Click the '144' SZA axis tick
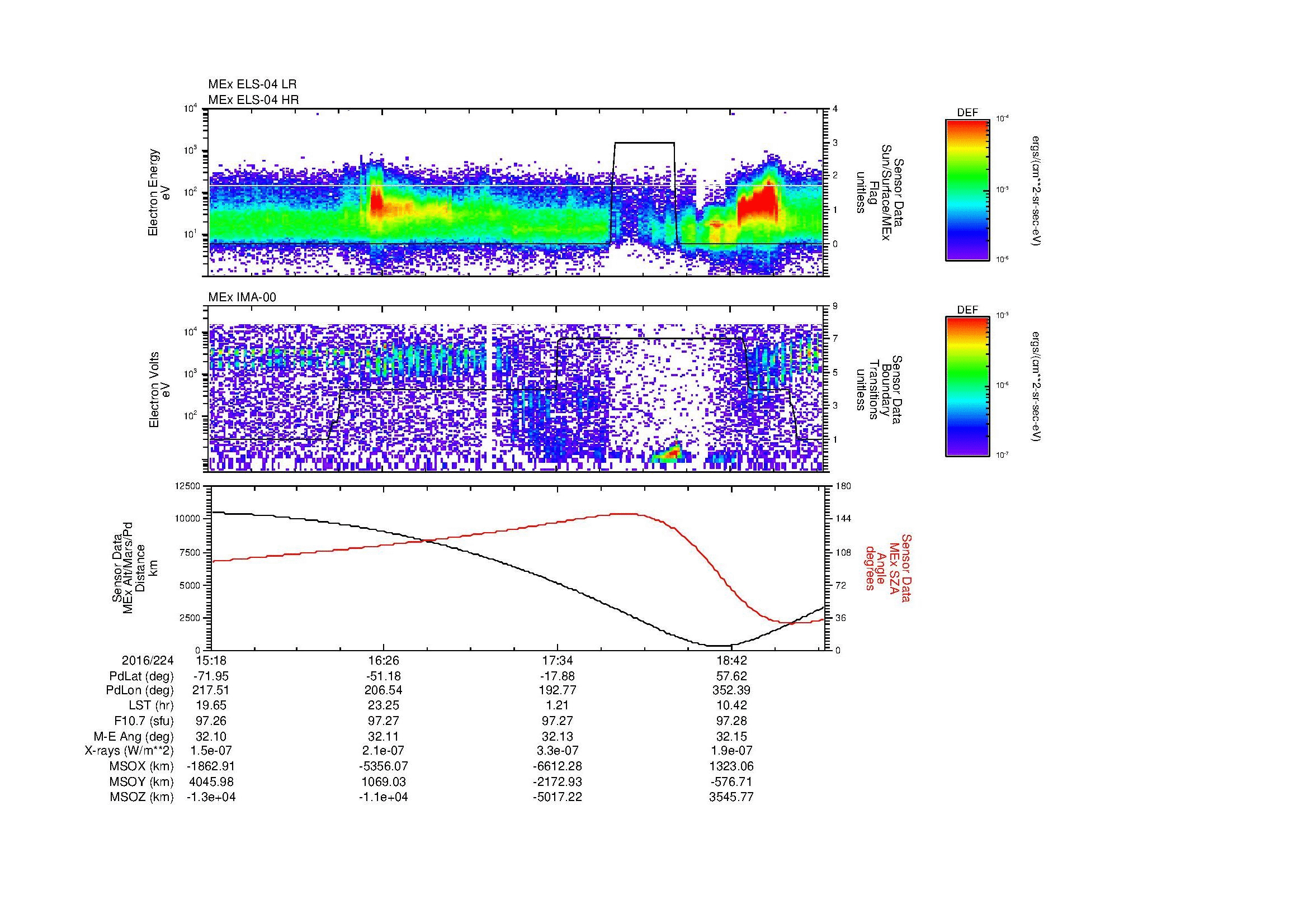Viewport: 1308px width, 924px height. (x=843, y=519)
